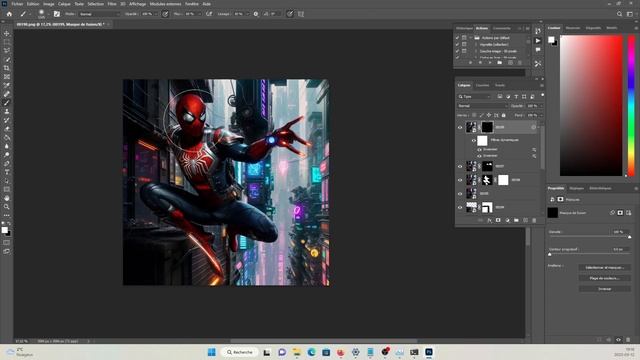Delete layer using the trash icon
This screenshot has width=640, height=360.
pyautogui.click(x=534, y=220)
